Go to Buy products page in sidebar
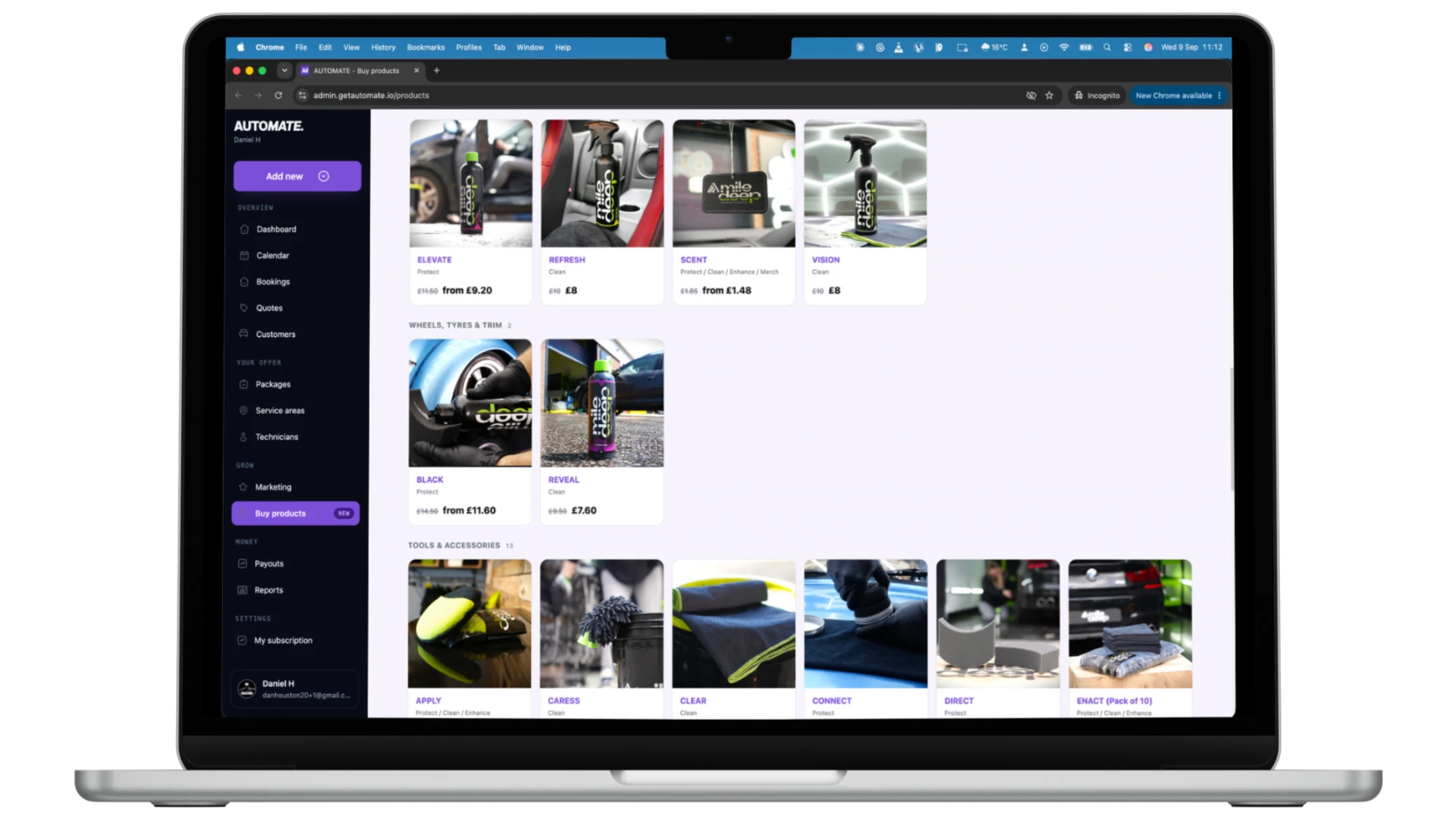The width and height of the screenshot is (1456, 819). pos(296,513)
